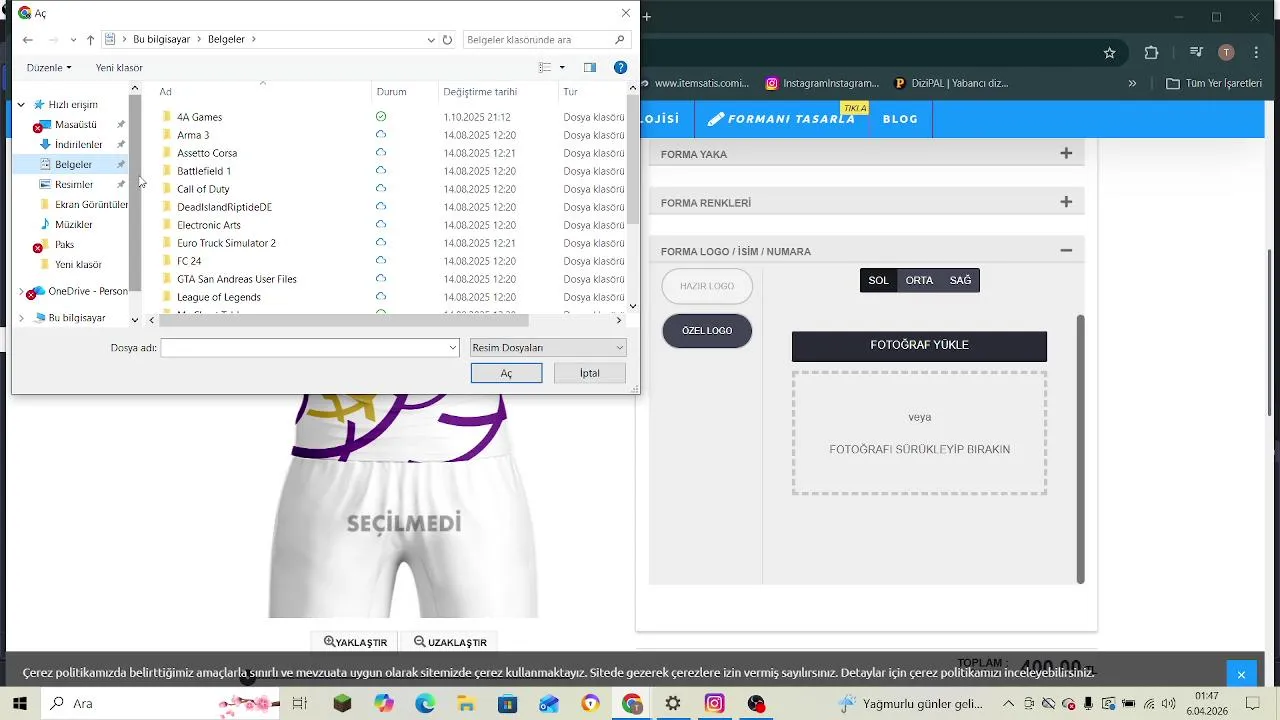Select the Battlefield 1 folder
Viewport: 1280px width, 720px height.
click(204, 171)
